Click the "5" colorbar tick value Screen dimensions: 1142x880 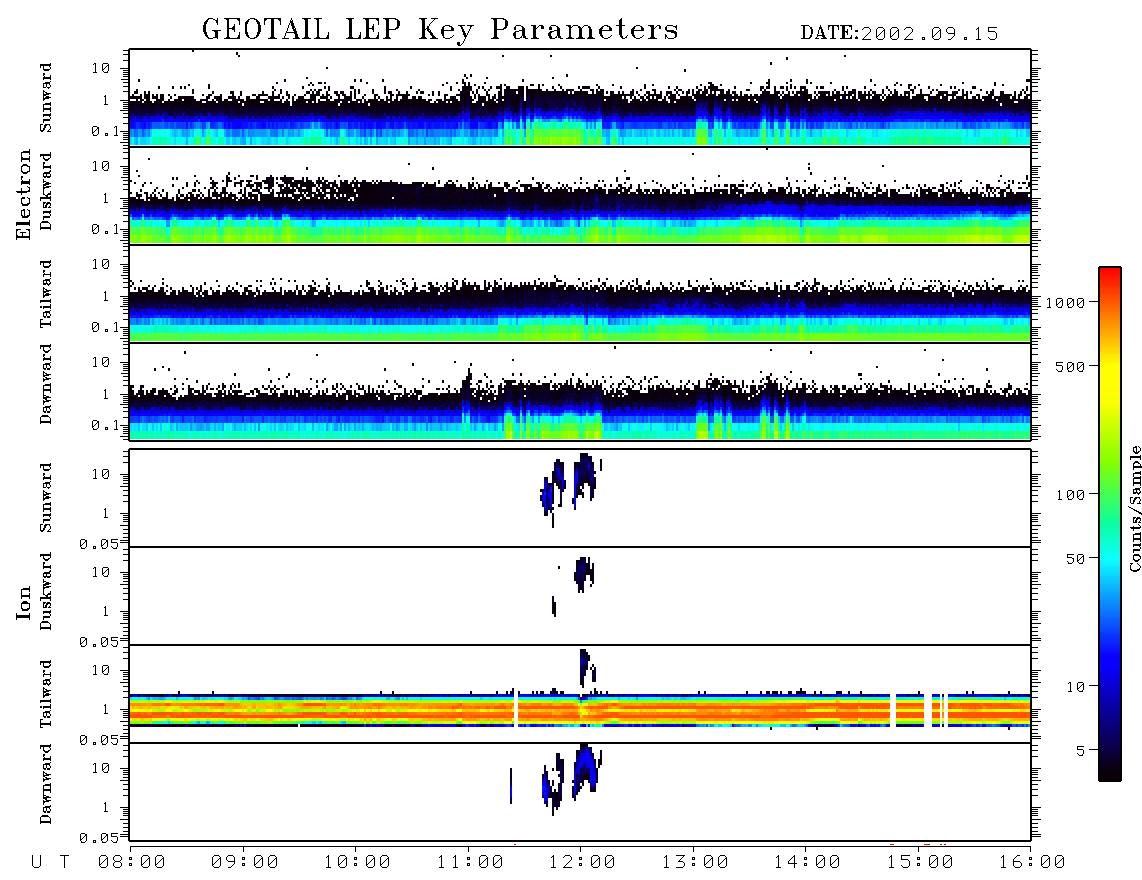pos(1080,751)
